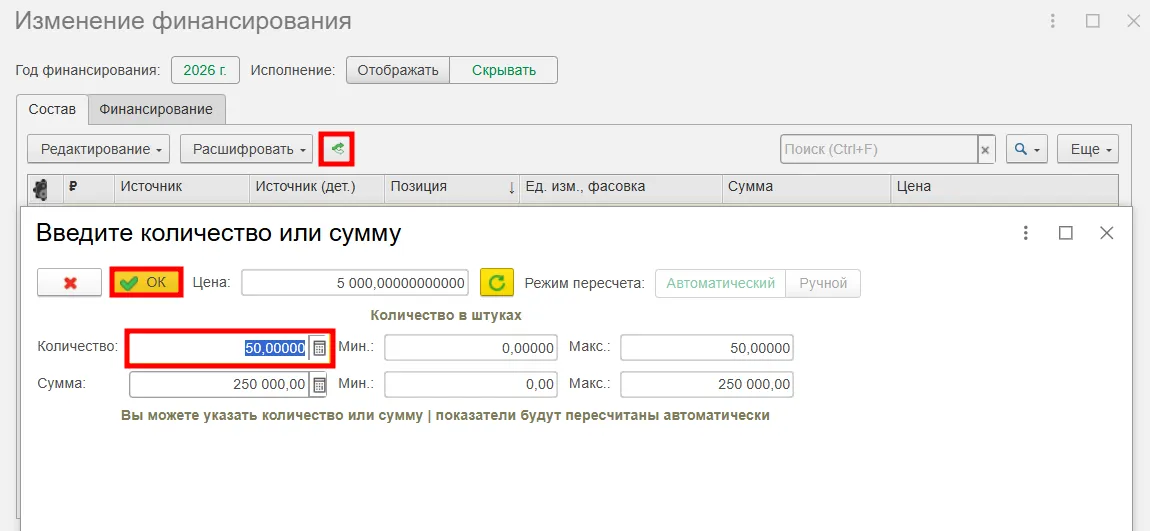
Task: Open the dialog's three-dot menu
Action: (x=1025, y=233)
